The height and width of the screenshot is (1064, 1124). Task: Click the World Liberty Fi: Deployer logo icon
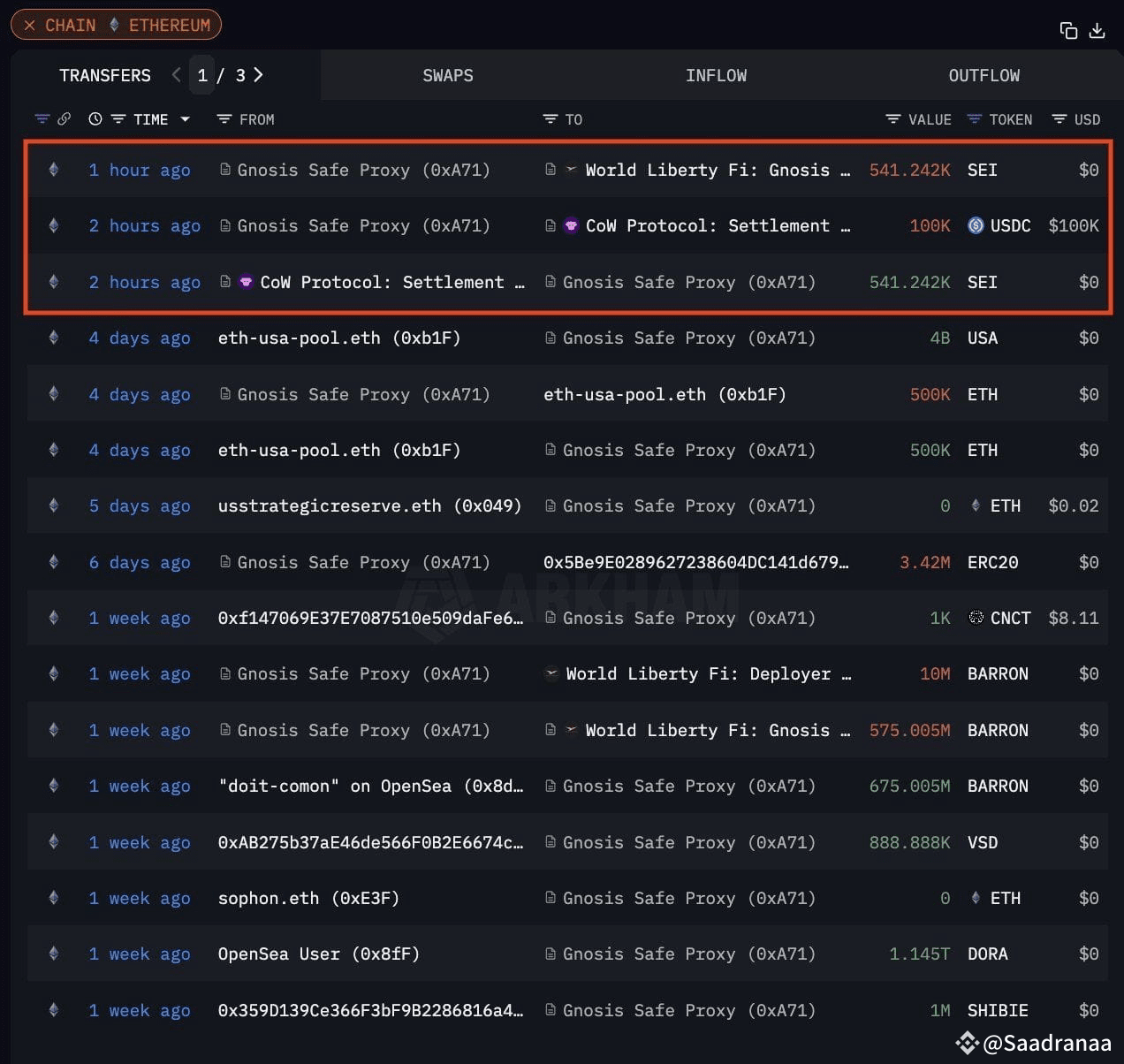551,673
